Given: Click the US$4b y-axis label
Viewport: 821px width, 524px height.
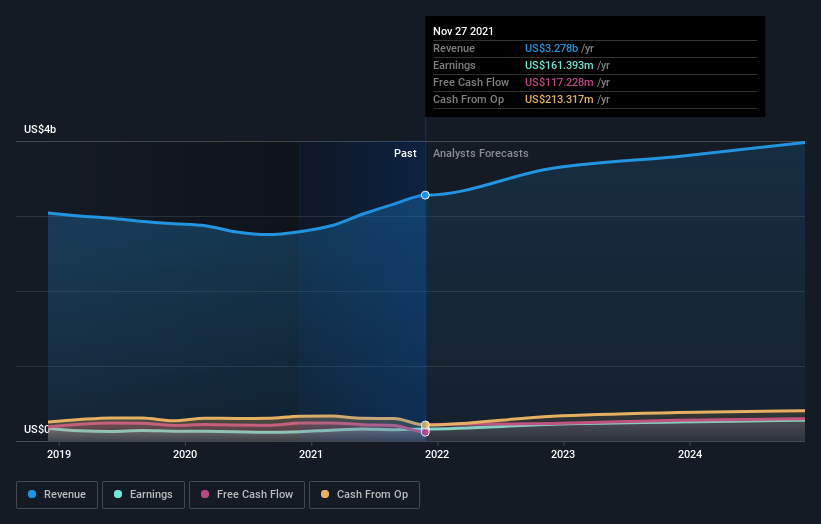Looking at the screenshot, I should [40, 129].
